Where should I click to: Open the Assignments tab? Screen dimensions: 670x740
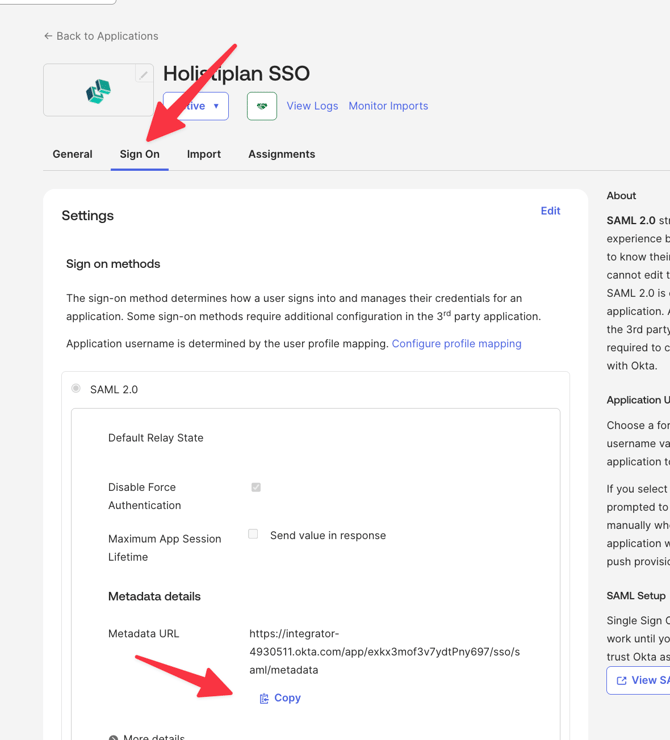281,154
